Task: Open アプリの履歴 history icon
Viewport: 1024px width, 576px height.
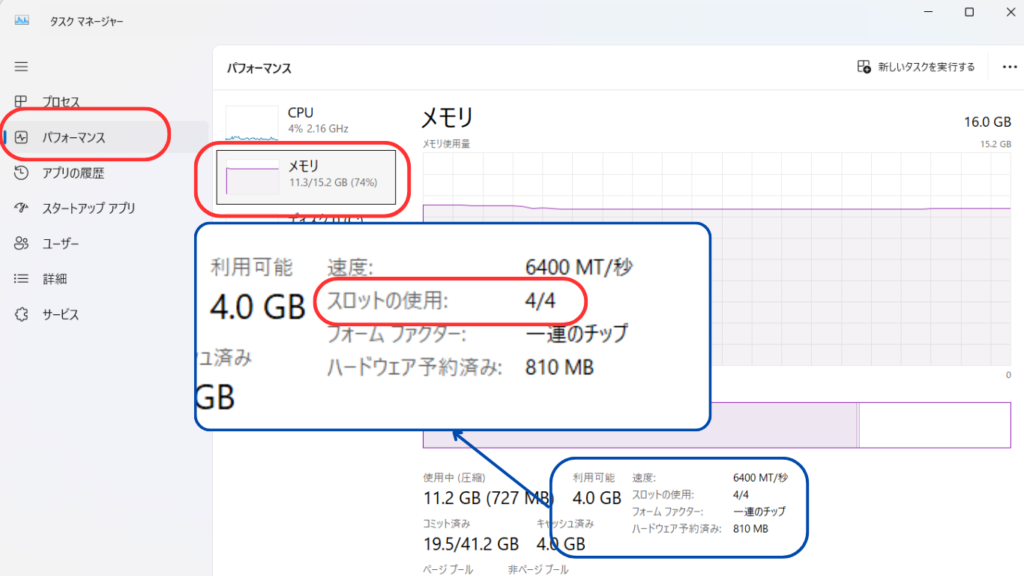Action: tap(21, 173)
